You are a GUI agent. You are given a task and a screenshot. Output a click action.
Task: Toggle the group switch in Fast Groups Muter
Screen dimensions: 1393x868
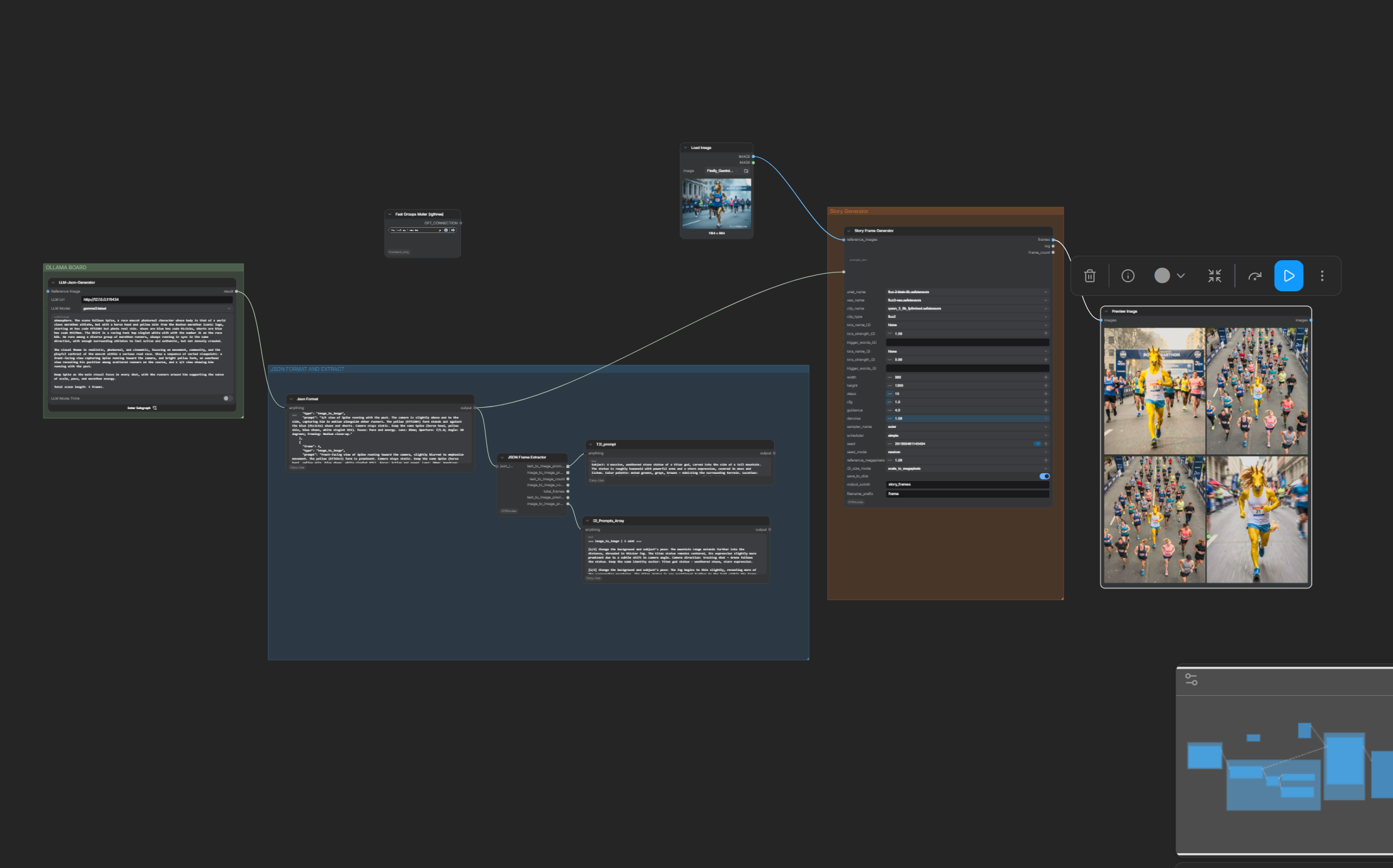(x=446, y=230)
